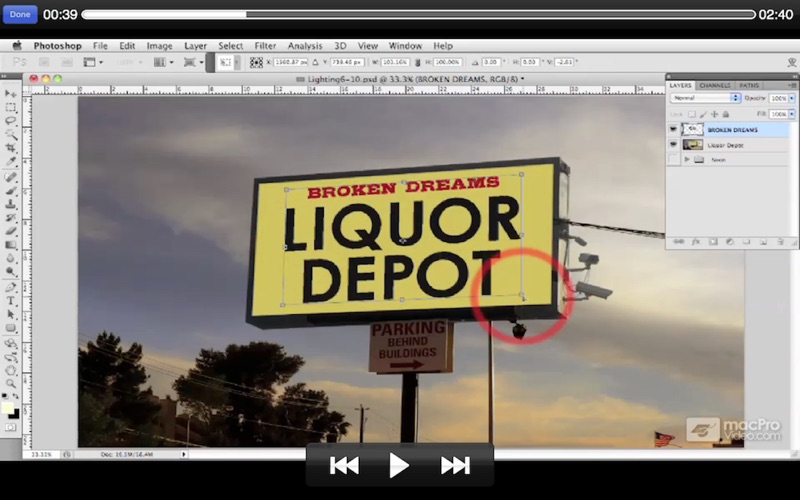Image resolution: width=800 pixels, height=500 pixels.
Task: Select the Horizontal Type tool
Action: (x=10, y=301)
